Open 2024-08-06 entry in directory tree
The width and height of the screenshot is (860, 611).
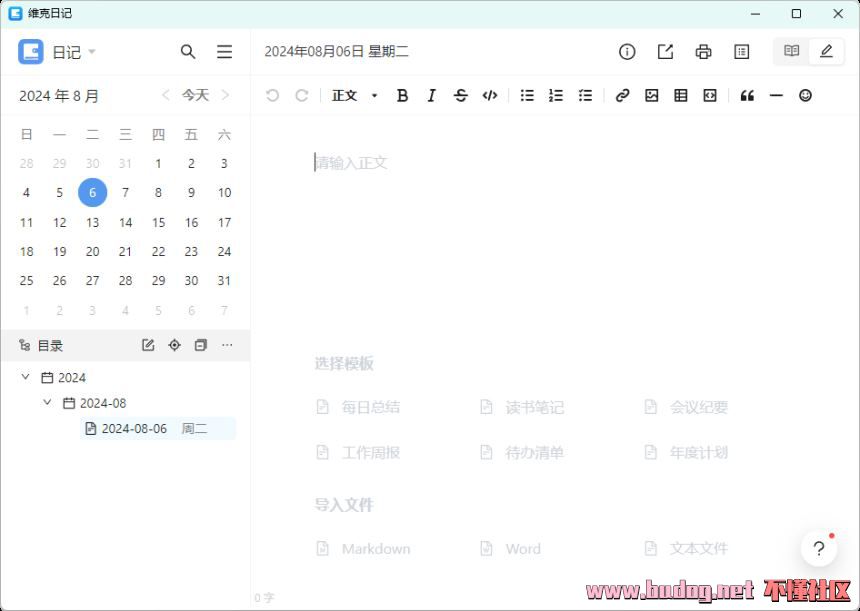(x=135, y=429)
